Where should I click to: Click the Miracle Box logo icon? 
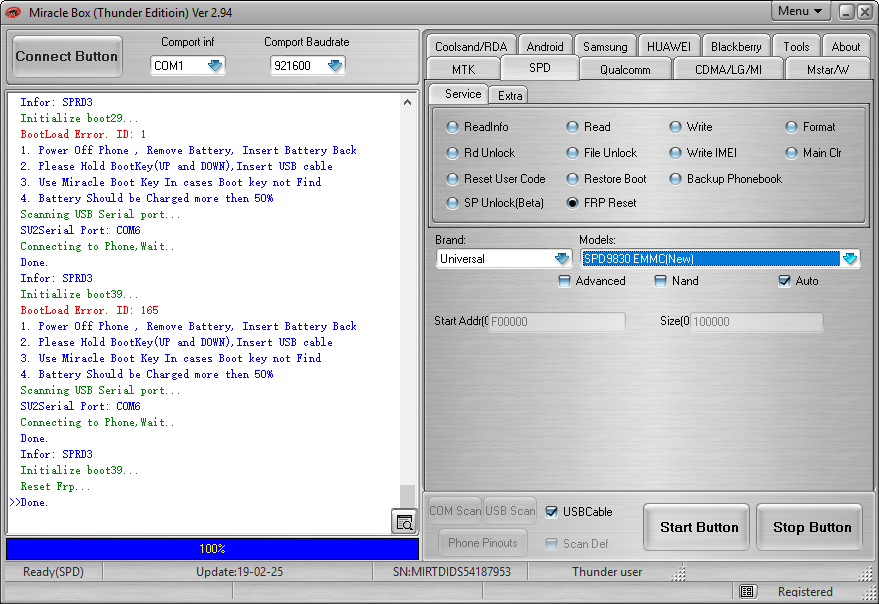pyautogui.click(x=13, y=12)
